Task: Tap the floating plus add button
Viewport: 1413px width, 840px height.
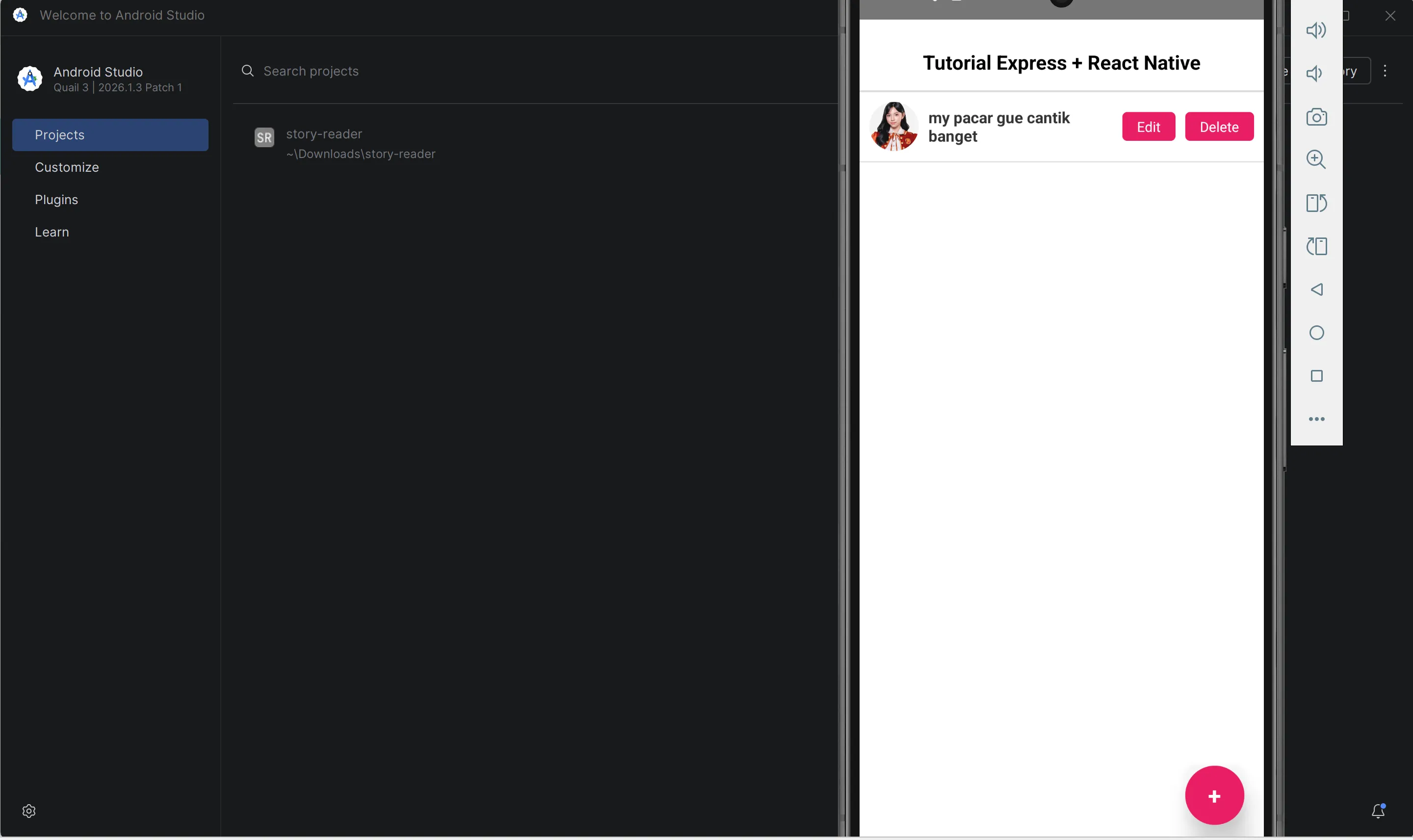Action: pyautogui.click(x=1214, y=795)
